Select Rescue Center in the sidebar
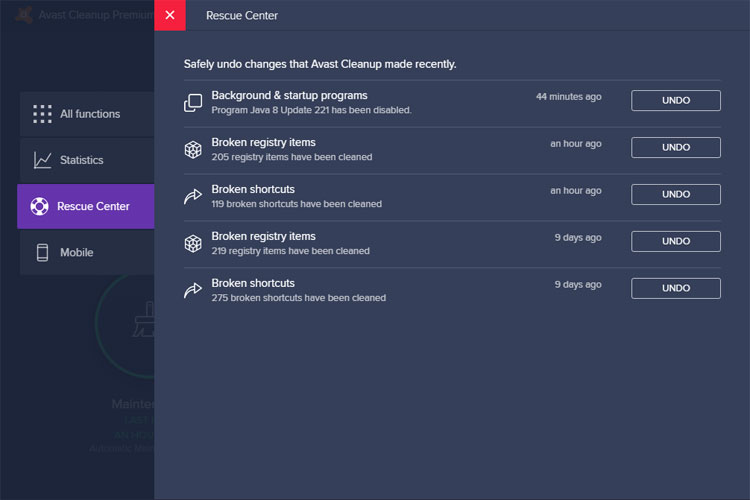The height and width of the screenshot is (500, 750). pyautogui.click(x=86, y=206)
